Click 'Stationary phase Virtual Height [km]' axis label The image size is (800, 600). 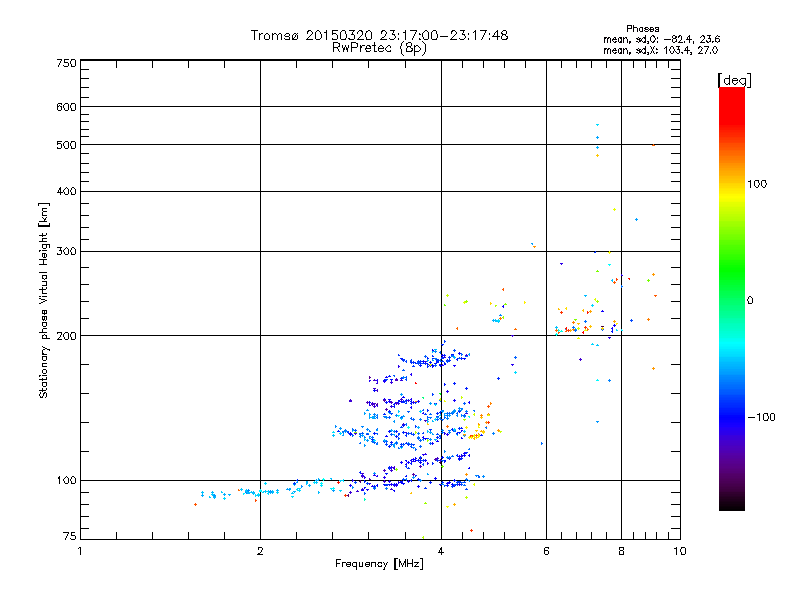[44, 301]
